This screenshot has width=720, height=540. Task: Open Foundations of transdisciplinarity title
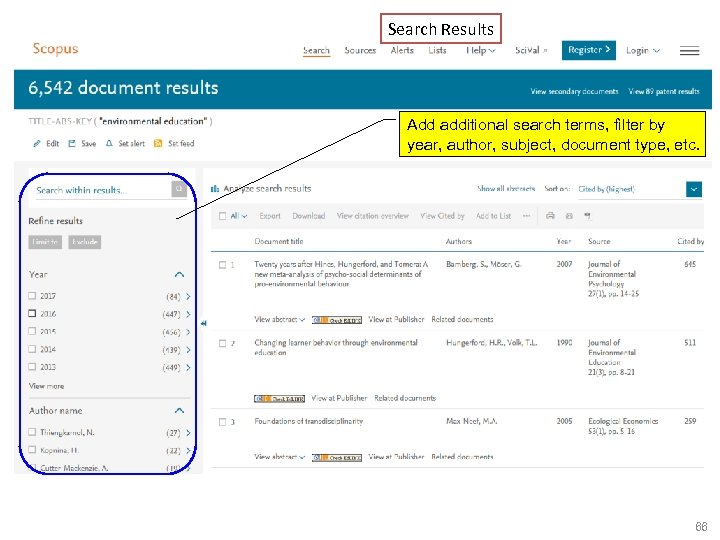[309, 421]
